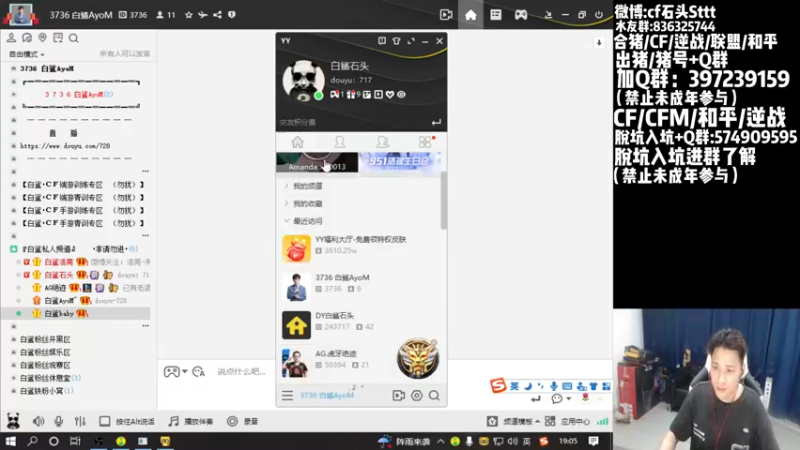Switch to the contacts tab in YY window
This screenshot has height=450, width=800.
point(339,142)
